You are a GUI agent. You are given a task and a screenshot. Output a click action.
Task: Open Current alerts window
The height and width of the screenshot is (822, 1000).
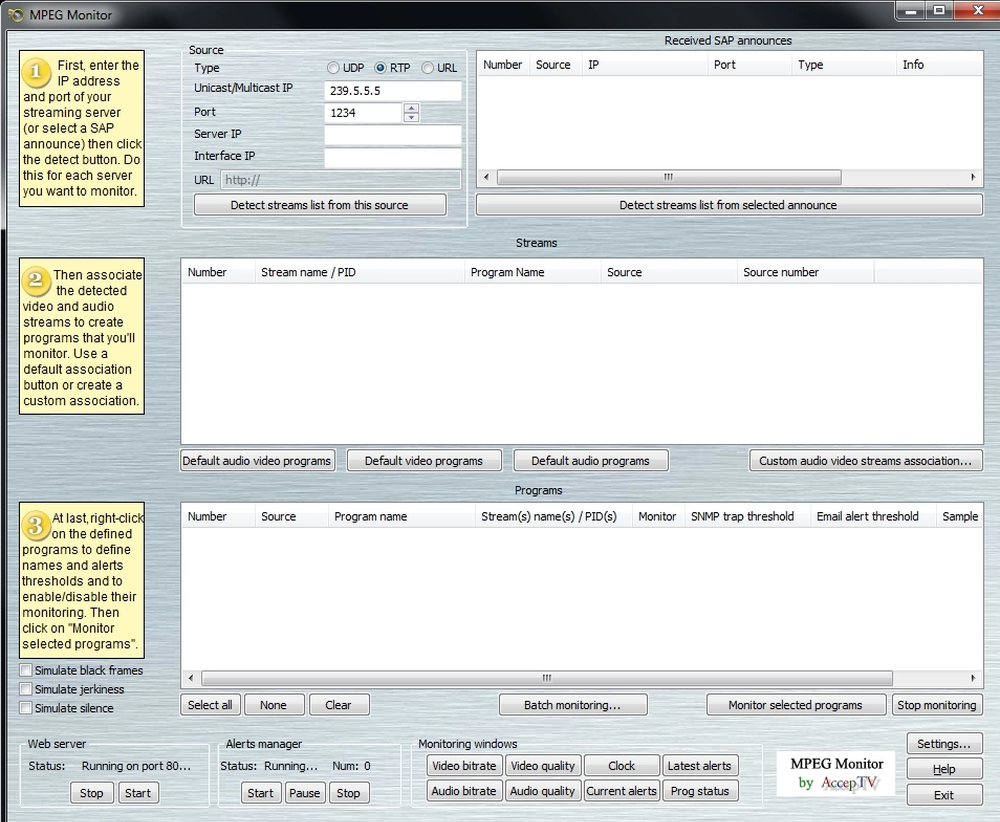click(x=622, y=791)
